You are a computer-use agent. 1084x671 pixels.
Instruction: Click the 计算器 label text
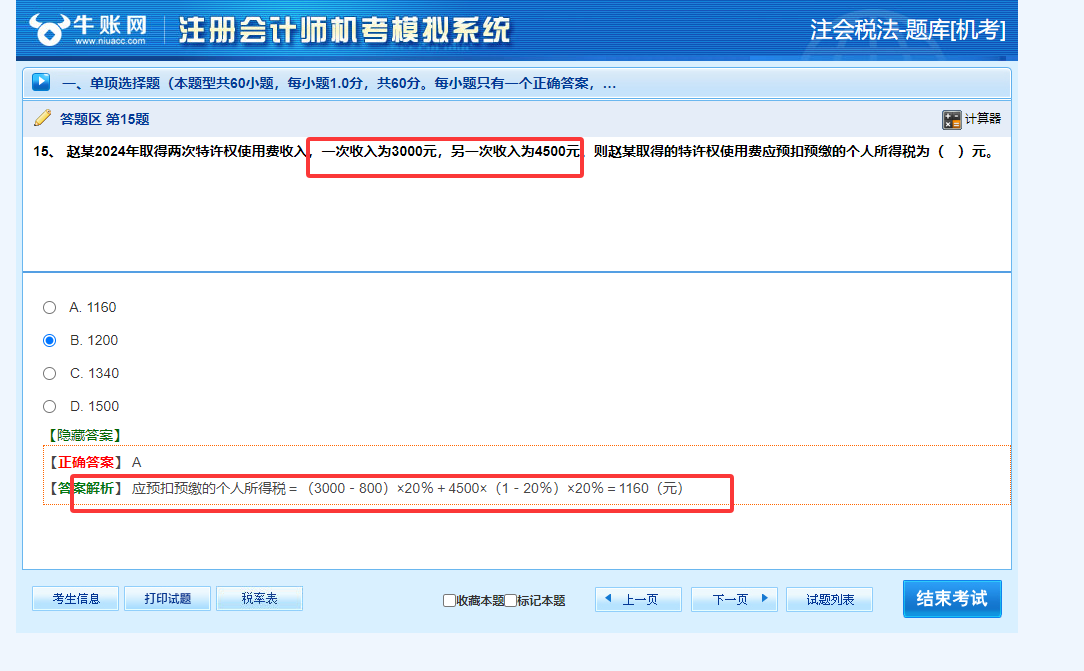pyautogui.click(x=982, y=119)
